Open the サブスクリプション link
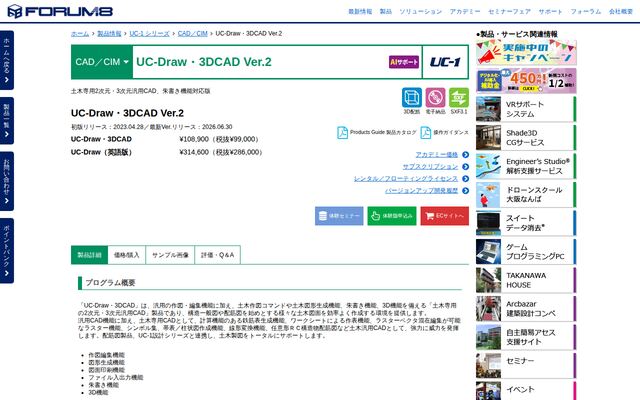 [x=430, y=167]
